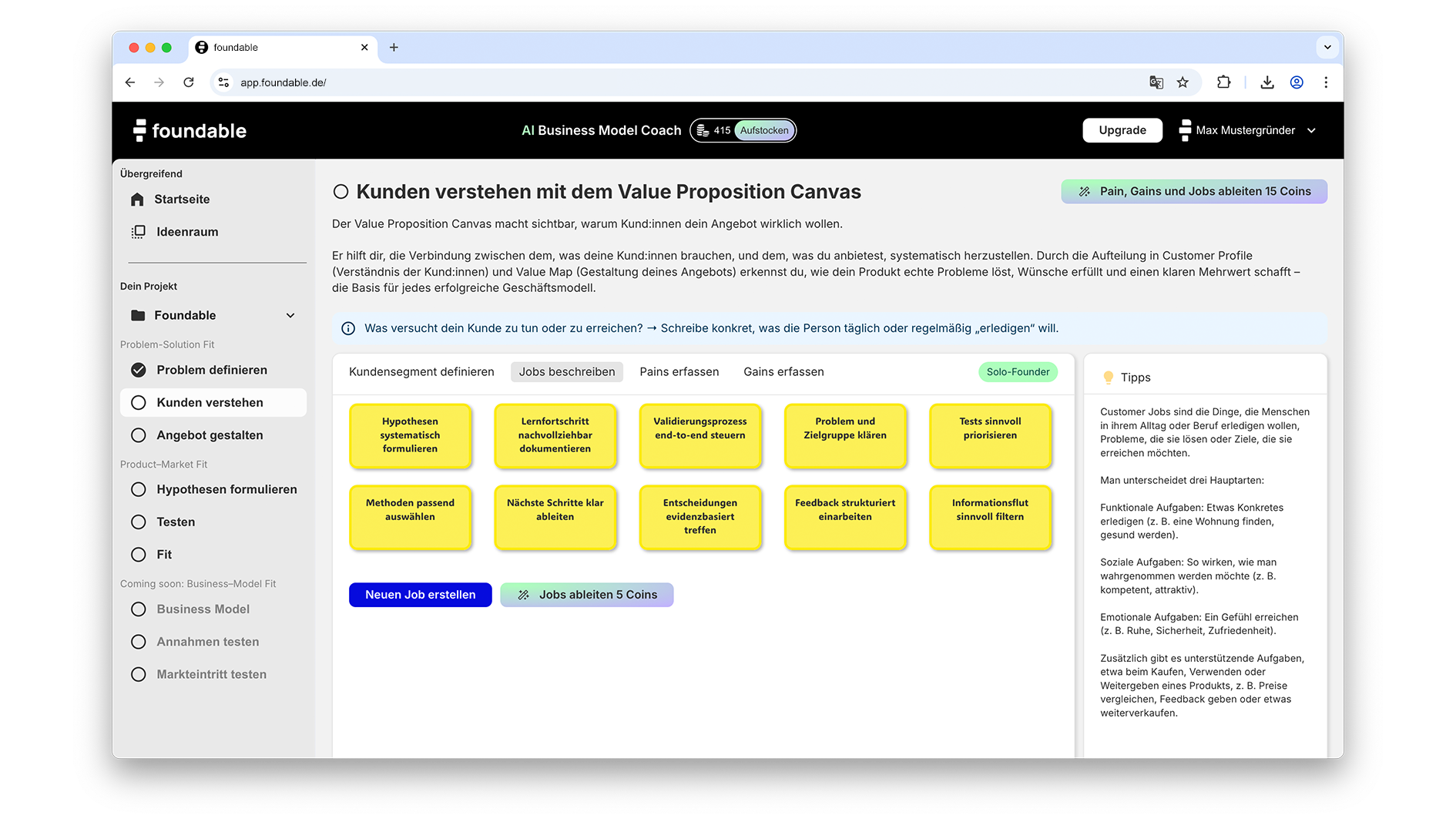Click the Upgrade button
The image size is (1456, 819).
click(1122, 131)
